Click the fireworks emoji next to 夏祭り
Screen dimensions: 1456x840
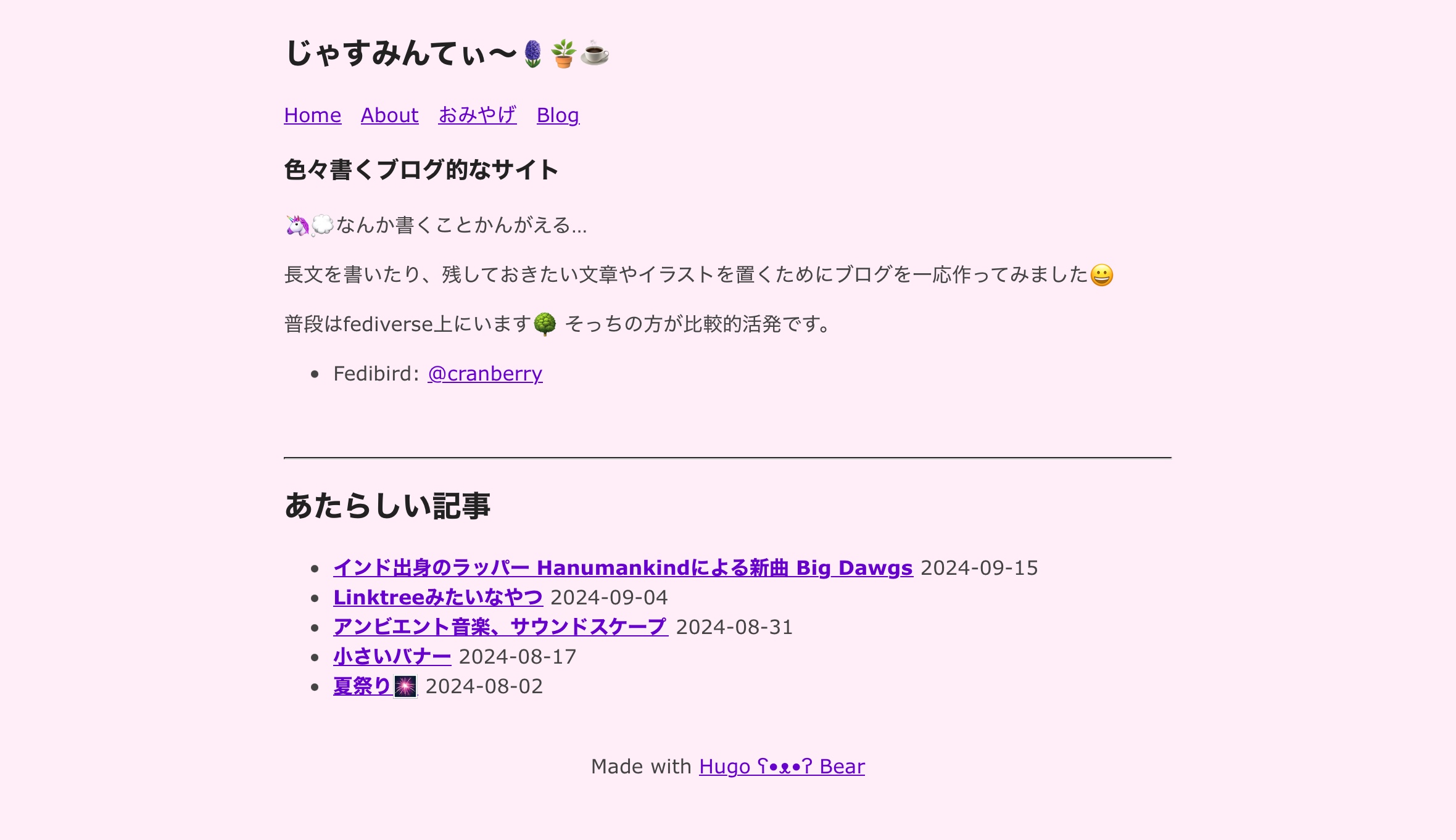(x=405, y=686)
